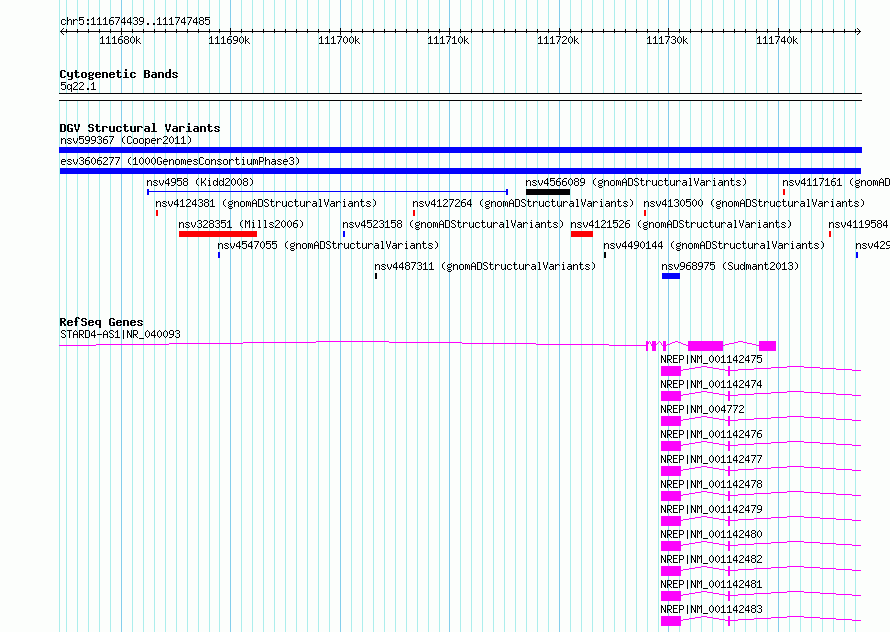Click the NM_001142483 magenta exon block
This screenshot has width=890, height=632.
click(671, 621)
